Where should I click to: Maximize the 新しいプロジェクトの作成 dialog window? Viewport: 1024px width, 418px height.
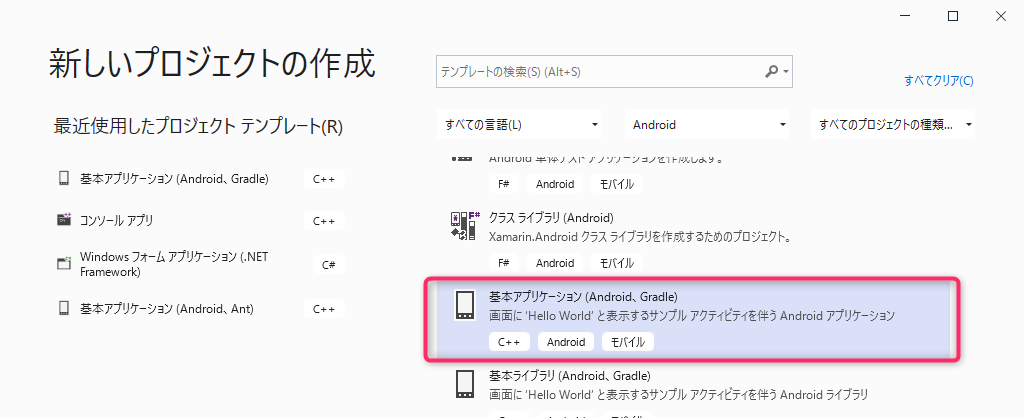(953, 16)
